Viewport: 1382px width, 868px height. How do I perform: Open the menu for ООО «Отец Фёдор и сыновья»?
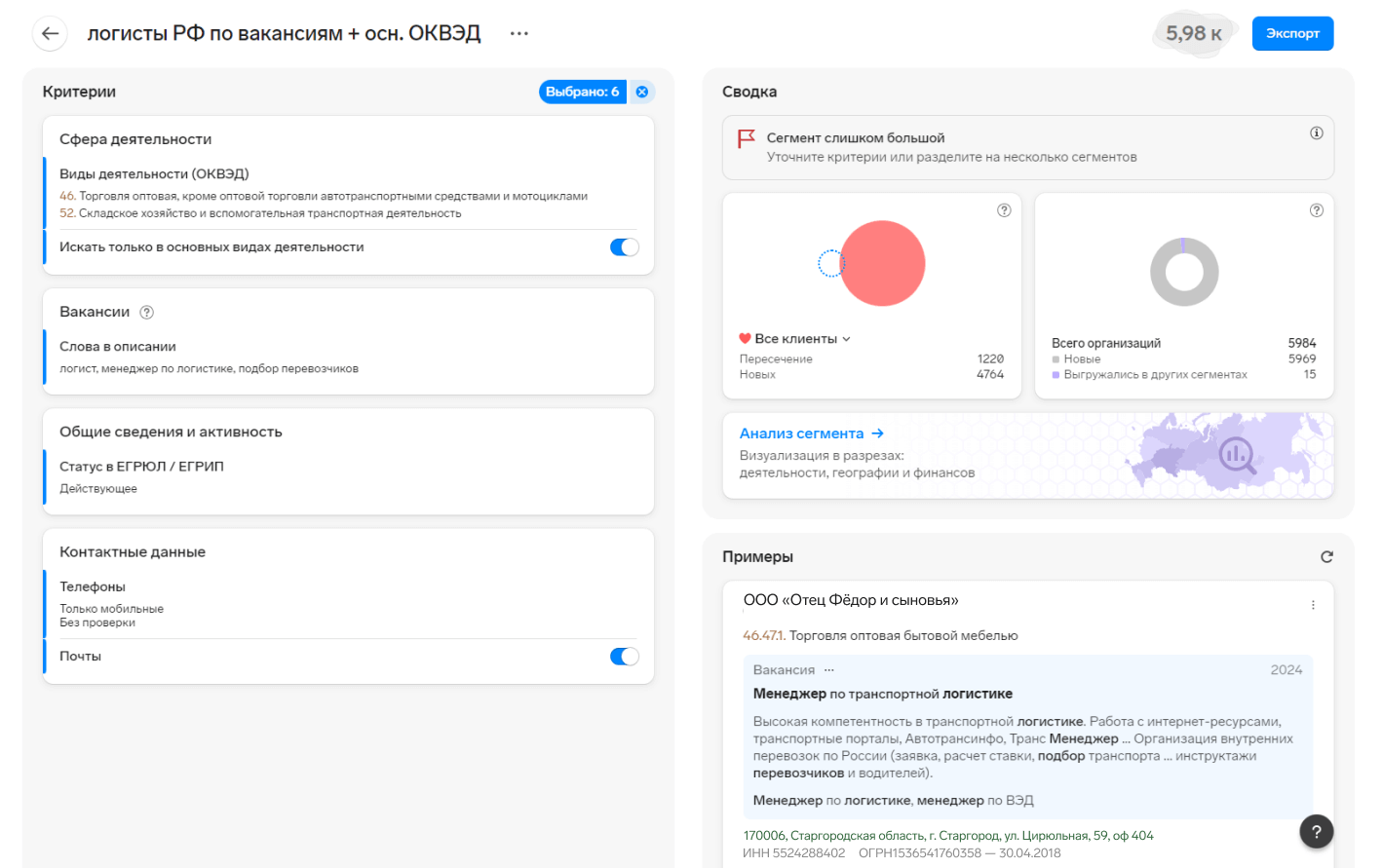(x=1313, y=605)
